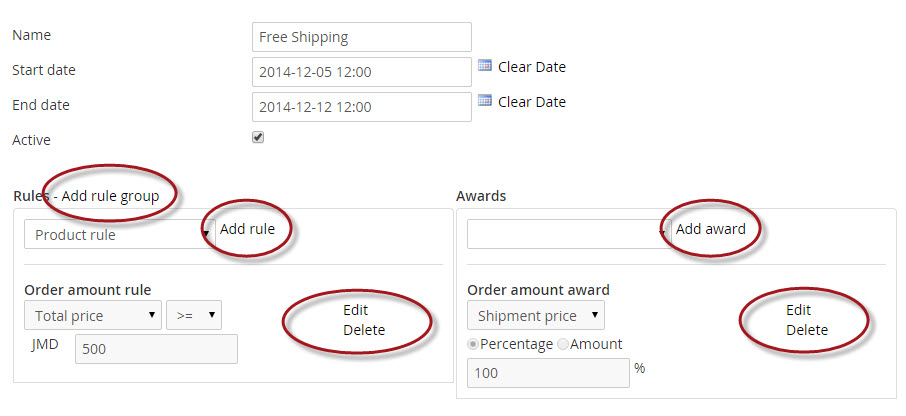906x416 pixels.
Task: Click the Add award link
Action: coord(711,229)
